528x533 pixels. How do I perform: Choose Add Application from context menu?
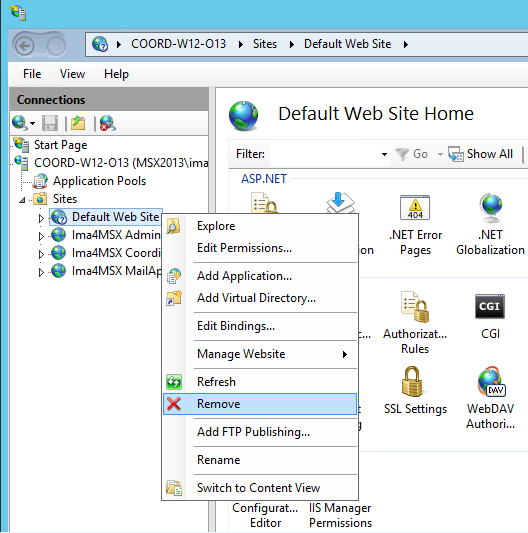[x=260, y=276]
